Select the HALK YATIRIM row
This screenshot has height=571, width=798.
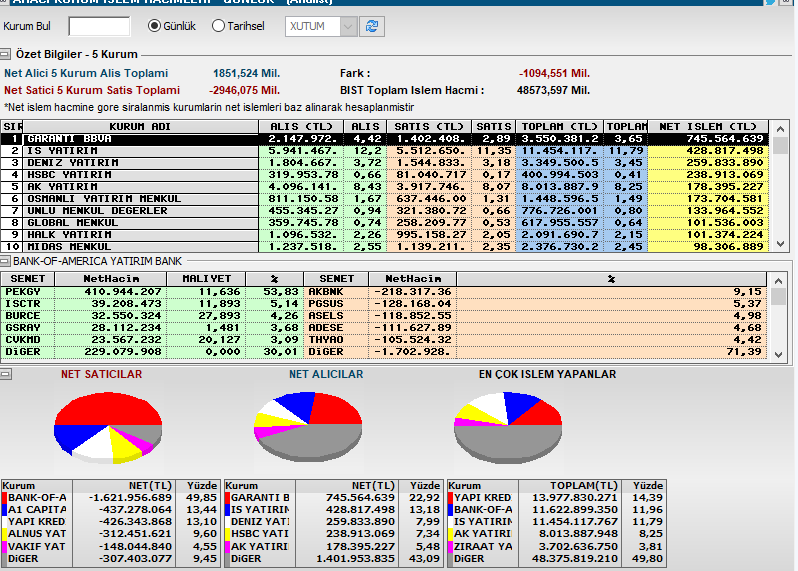pos(384,235)
